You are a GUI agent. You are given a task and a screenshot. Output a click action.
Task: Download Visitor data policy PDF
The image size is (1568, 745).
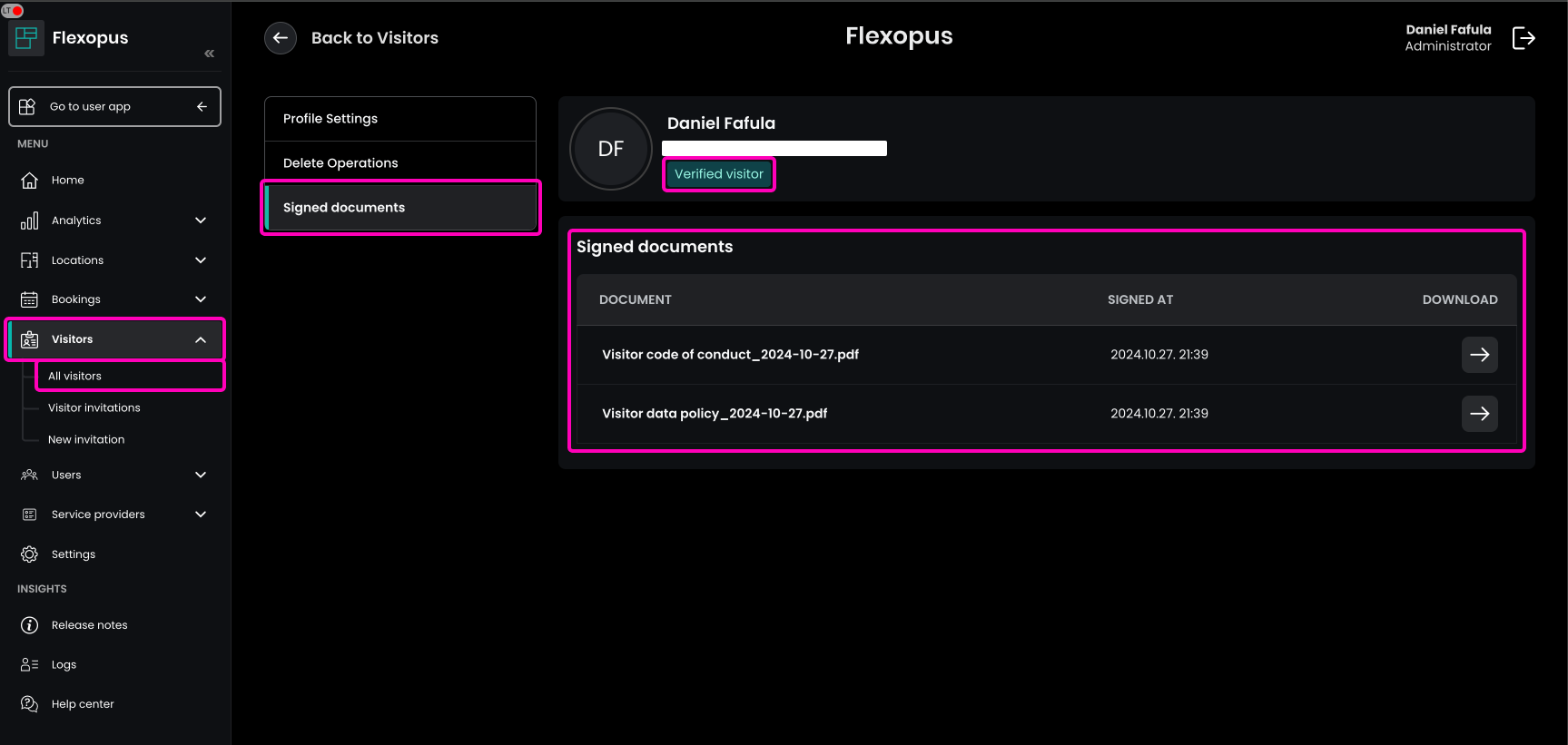coord(1479,414)
